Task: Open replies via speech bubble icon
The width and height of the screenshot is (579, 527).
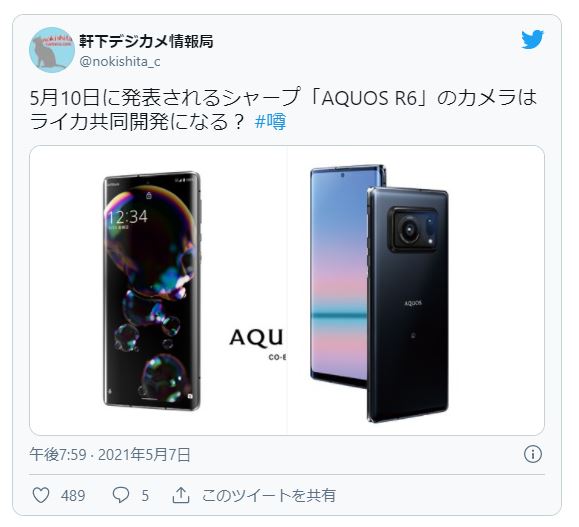Action: tap(120, 495)
